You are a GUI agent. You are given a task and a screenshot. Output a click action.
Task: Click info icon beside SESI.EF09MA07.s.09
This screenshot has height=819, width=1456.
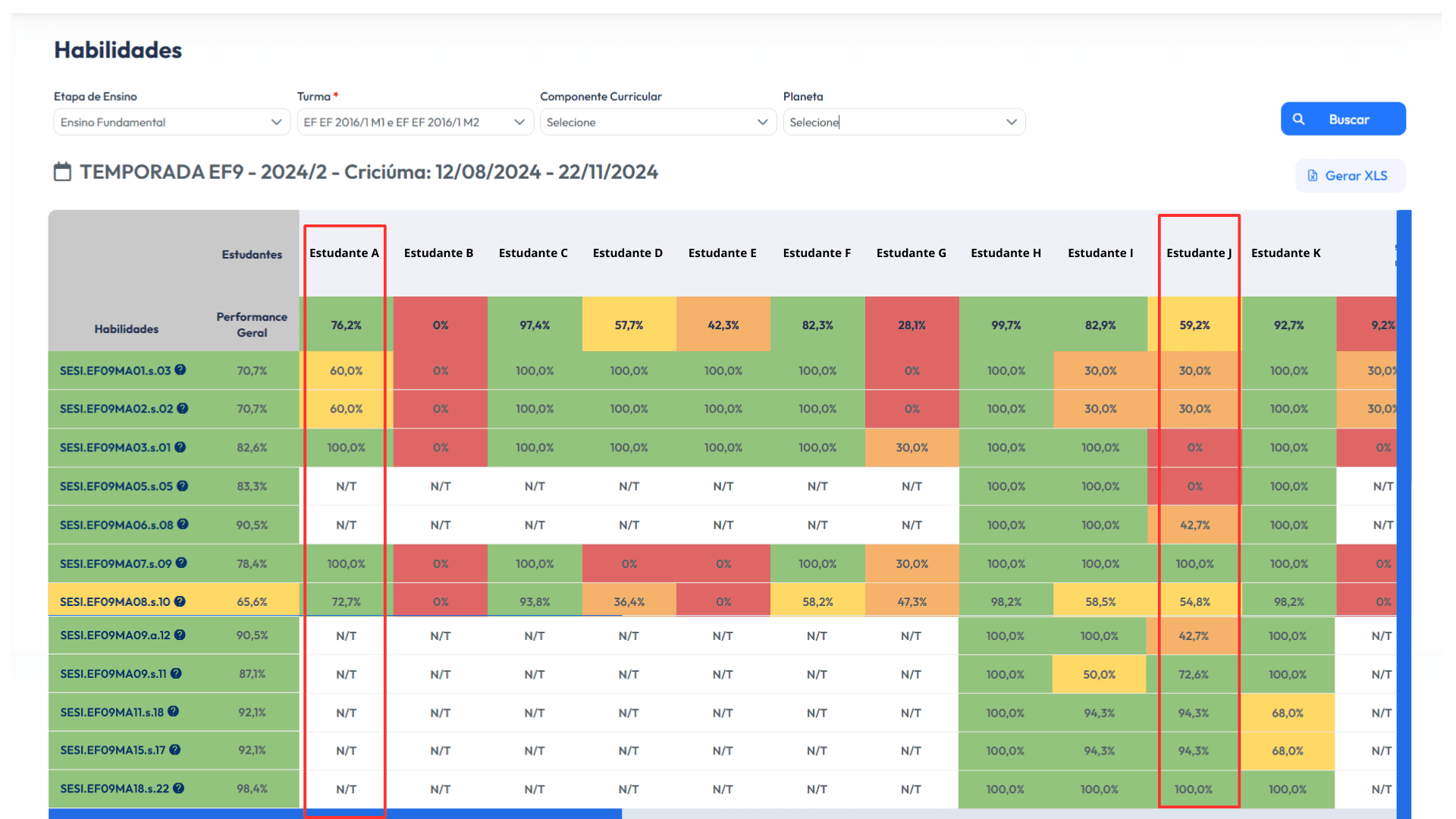point(181,563)
